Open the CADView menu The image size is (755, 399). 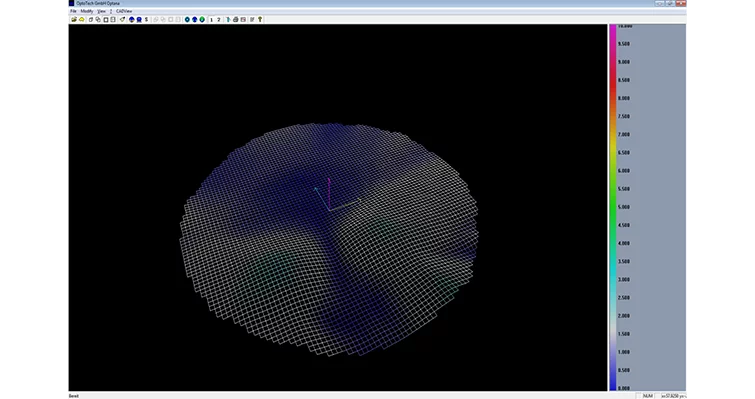pyautogui.click(x=124, y=11)
